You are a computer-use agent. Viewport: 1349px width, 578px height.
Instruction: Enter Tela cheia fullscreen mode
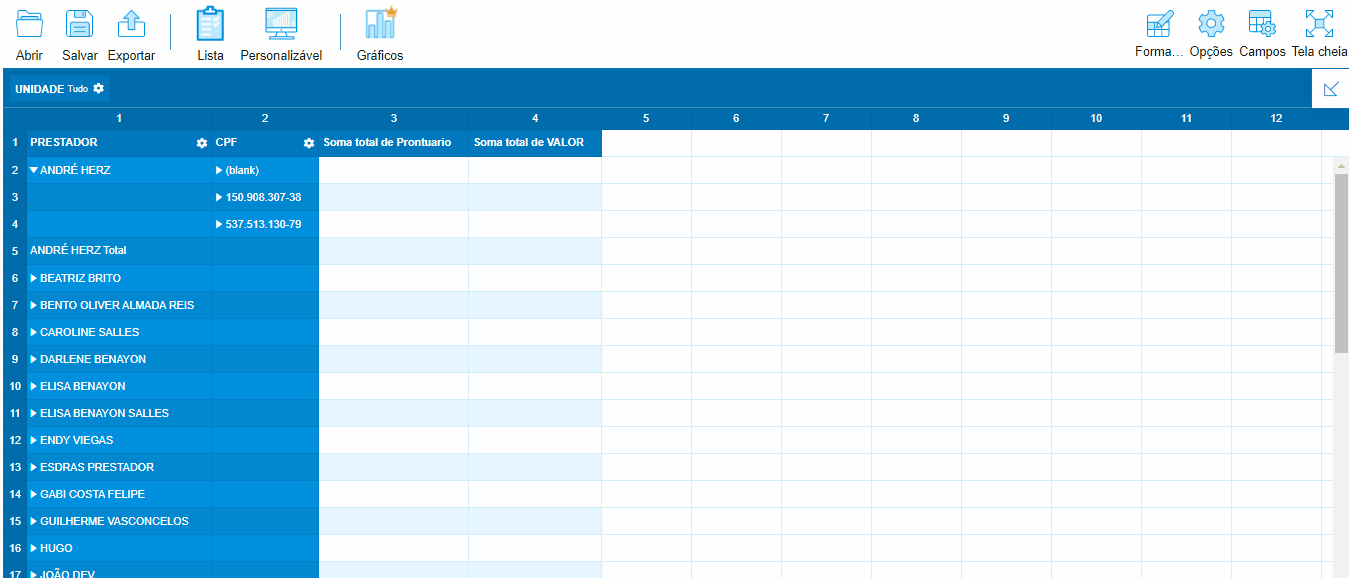[x=1319, y=25]
